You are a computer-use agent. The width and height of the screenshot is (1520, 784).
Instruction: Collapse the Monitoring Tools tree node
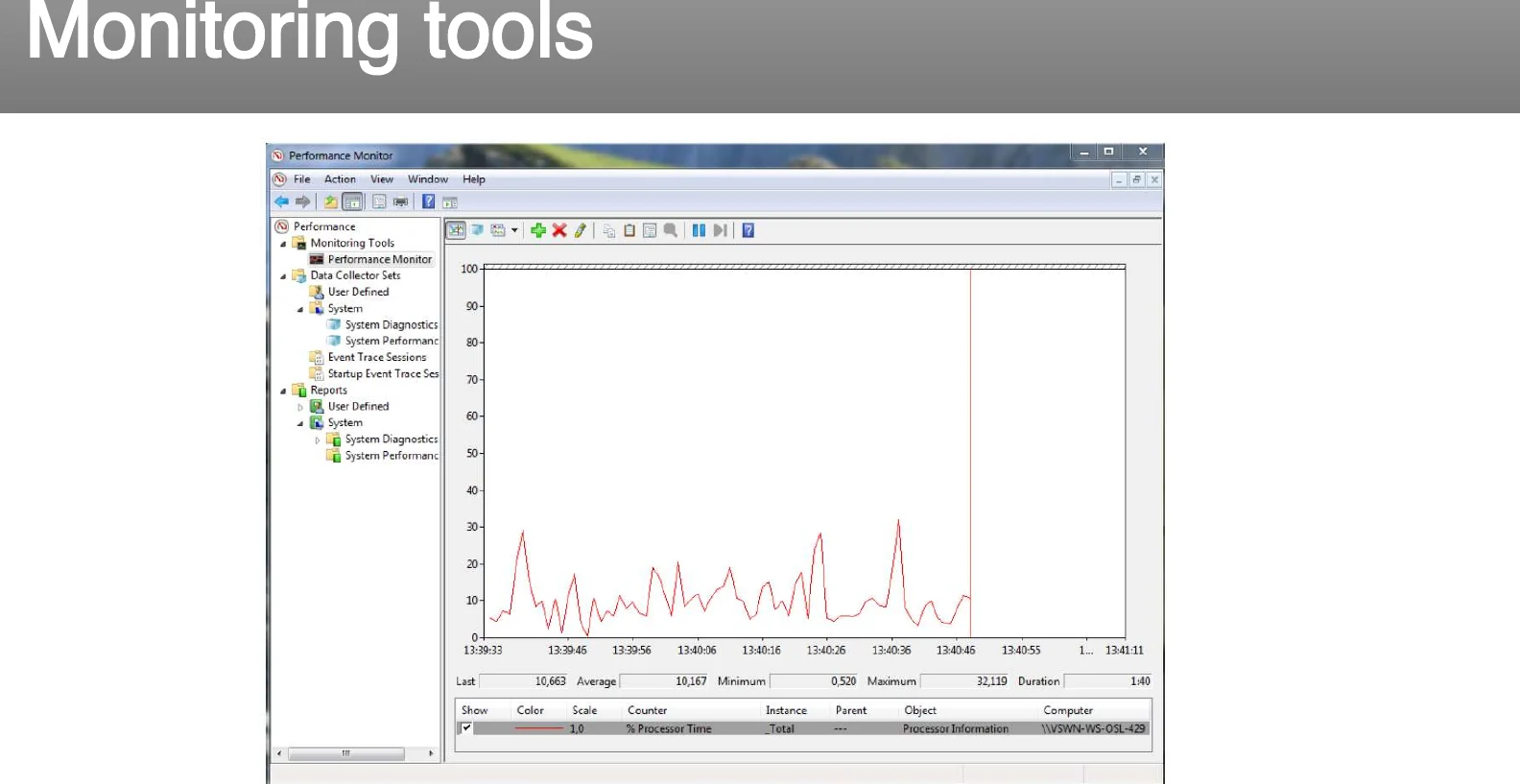coord(283,244)
